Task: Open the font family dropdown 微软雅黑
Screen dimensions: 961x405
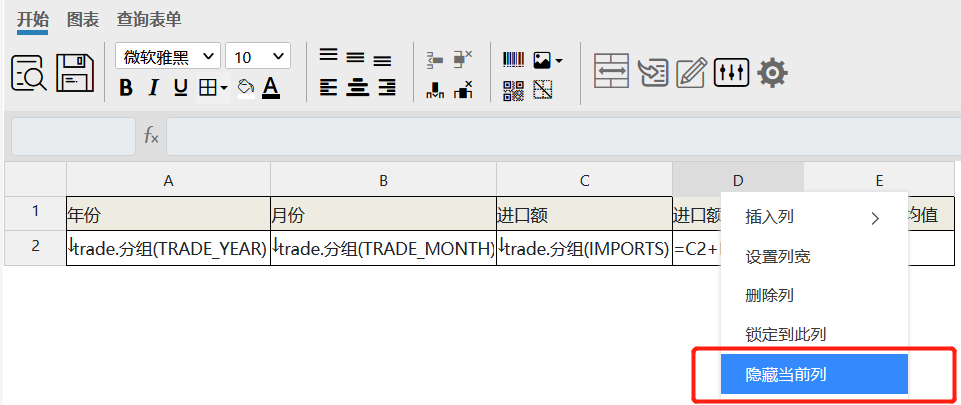Action: tap(167, 57)
